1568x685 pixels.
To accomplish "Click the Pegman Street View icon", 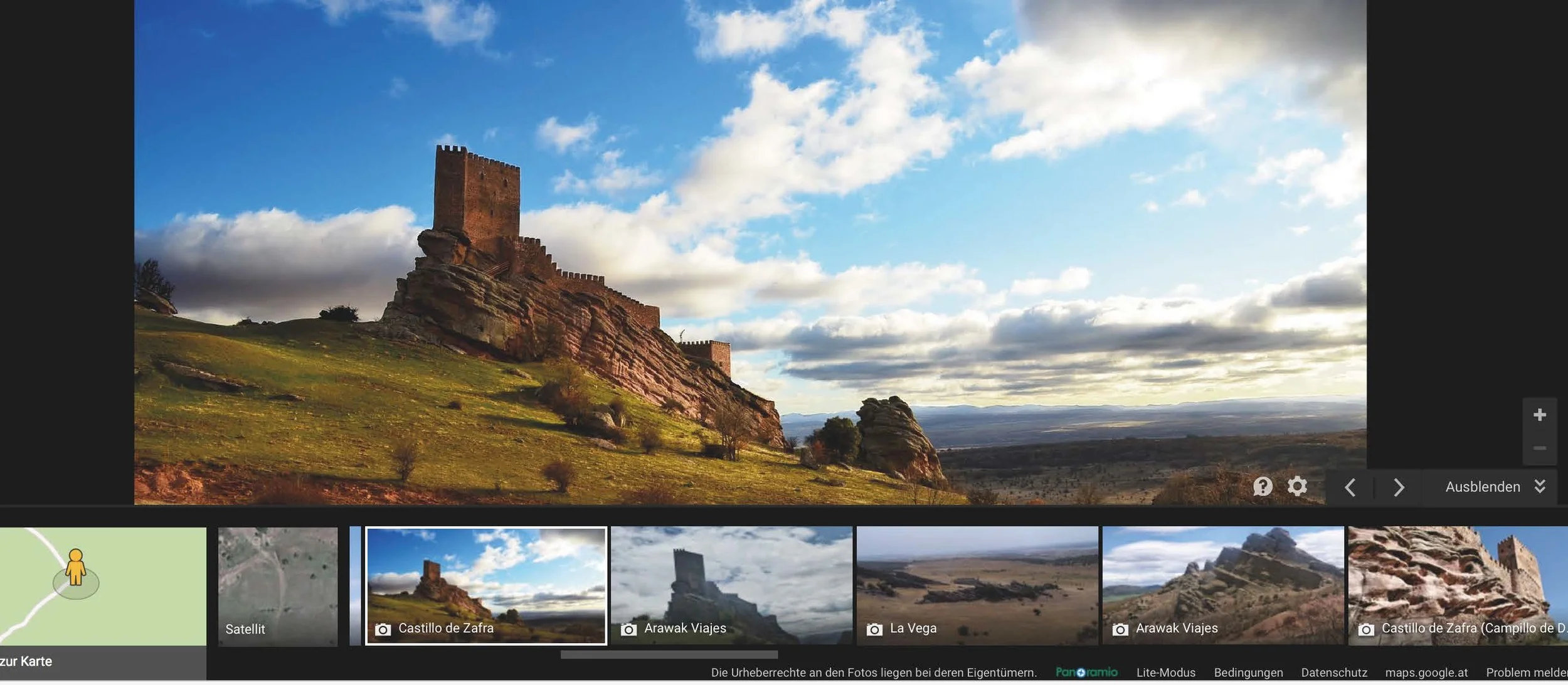I will [x=76, y=568].
